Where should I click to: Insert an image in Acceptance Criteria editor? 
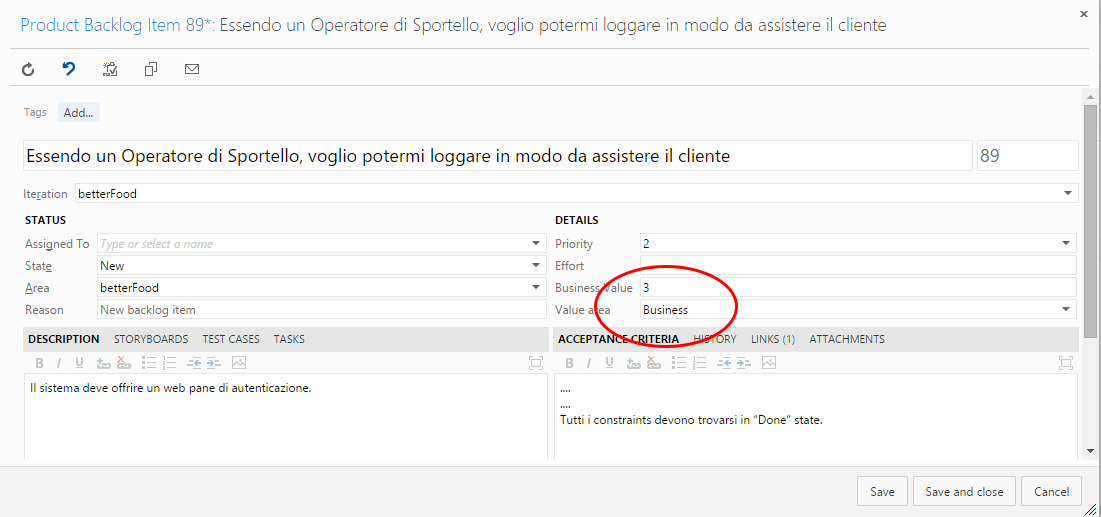[769, 363]
